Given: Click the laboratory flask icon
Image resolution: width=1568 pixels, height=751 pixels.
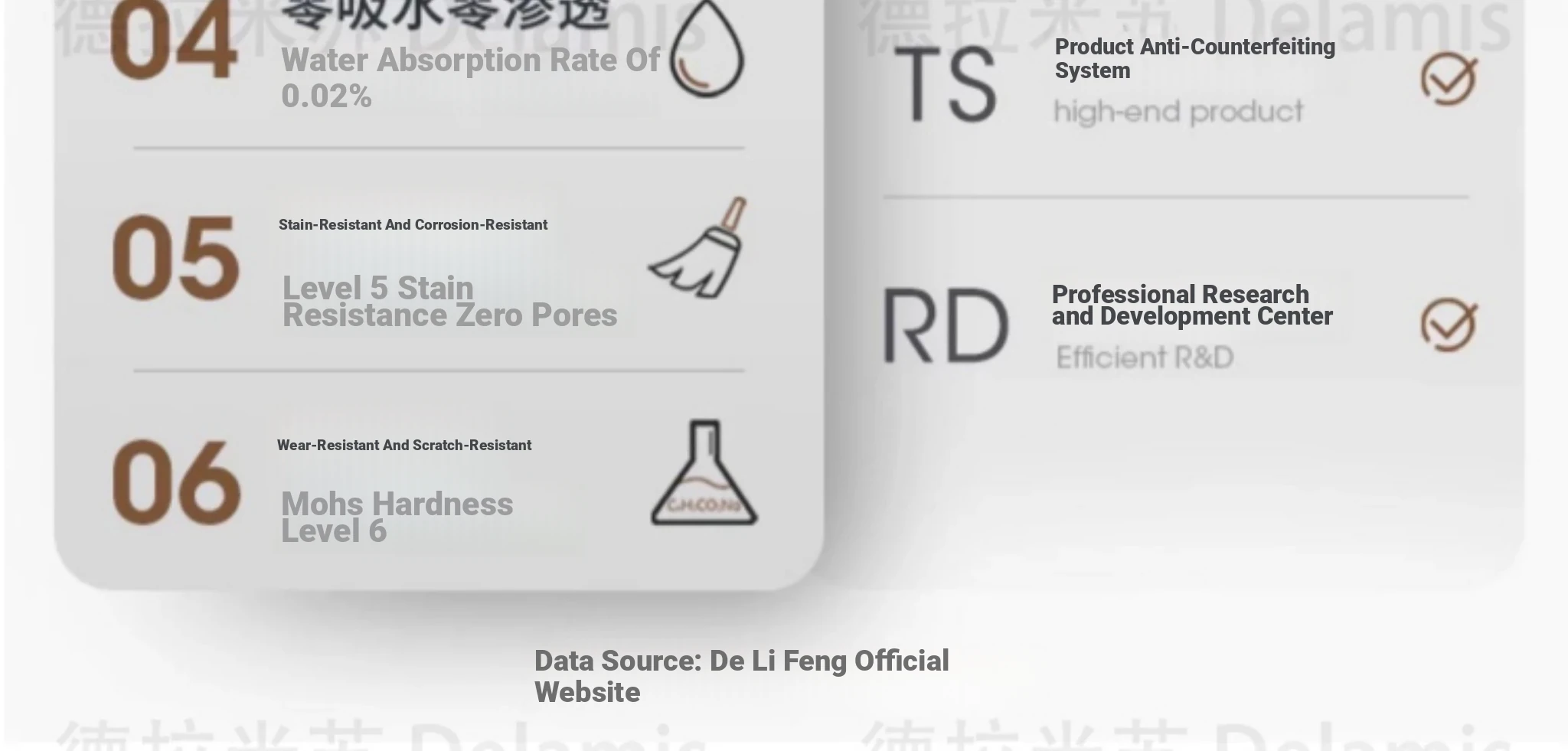Looking at the screenshot, I should [x=704, y=472].
